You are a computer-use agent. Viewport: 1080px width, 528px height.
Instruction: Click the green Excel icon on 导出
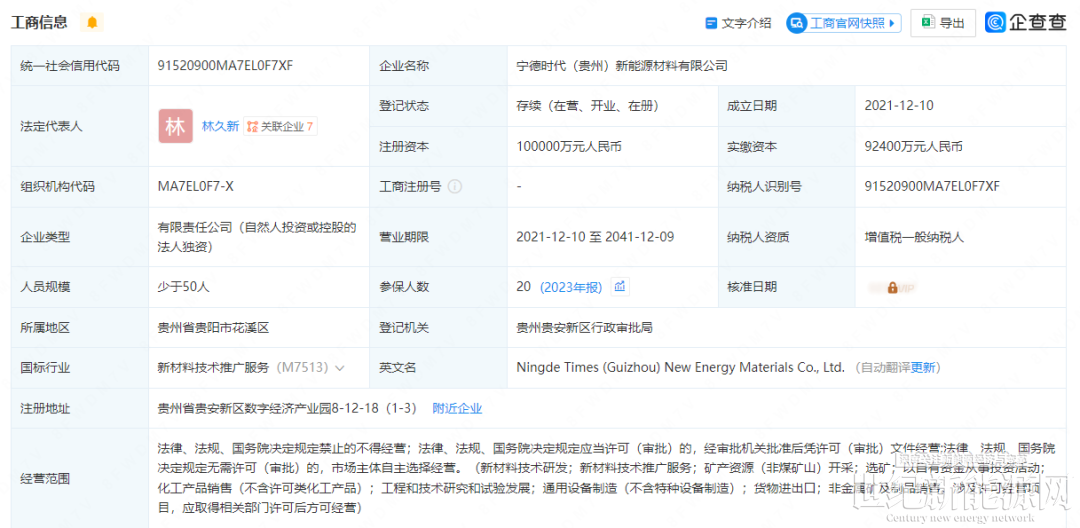point(927,23)
